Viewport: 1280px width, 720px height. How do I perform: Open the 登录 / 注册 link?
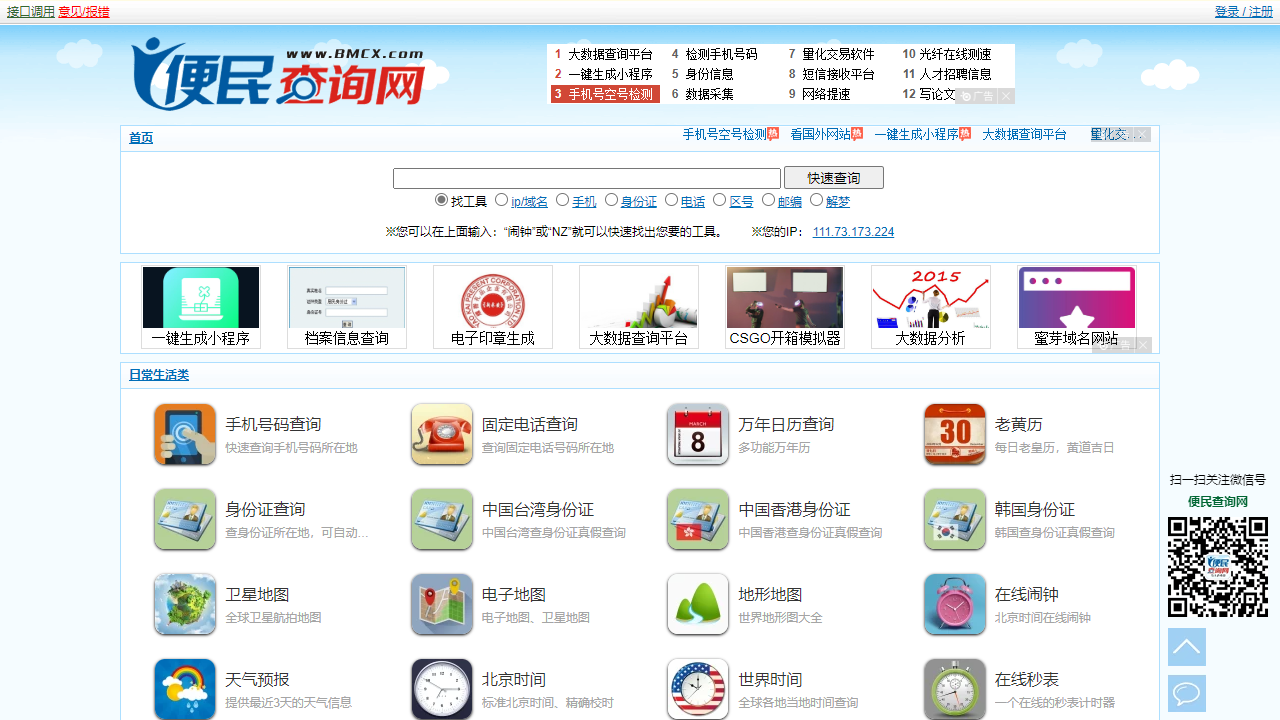1244,12
